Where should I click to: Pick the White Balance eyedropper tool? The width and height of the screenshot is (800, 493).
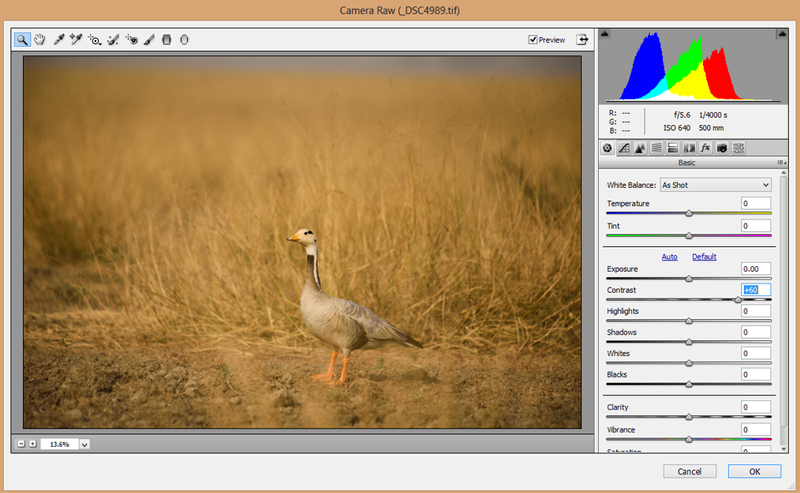[59, 40]
